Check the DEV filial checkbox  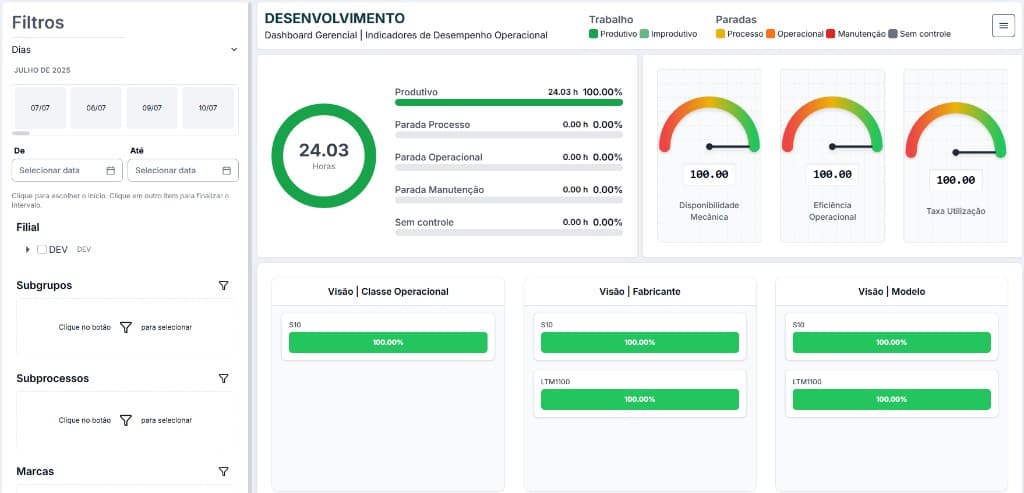(42, 249)
